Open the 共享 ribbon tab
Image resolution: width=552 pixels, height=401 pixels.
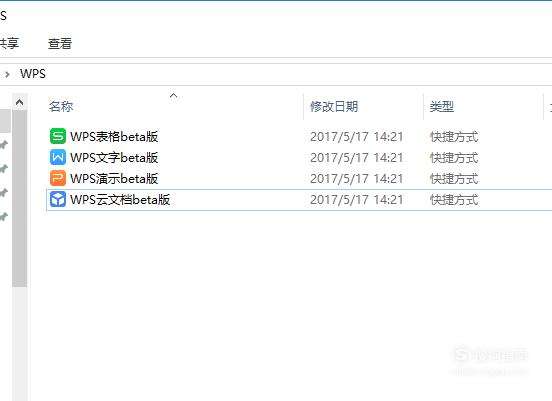point(9,44)
